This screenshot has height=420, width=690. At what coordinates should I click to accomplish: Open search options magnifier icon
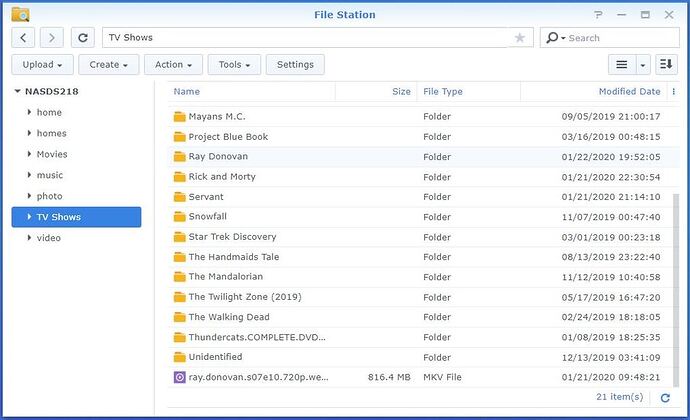(x=555, y=38)
